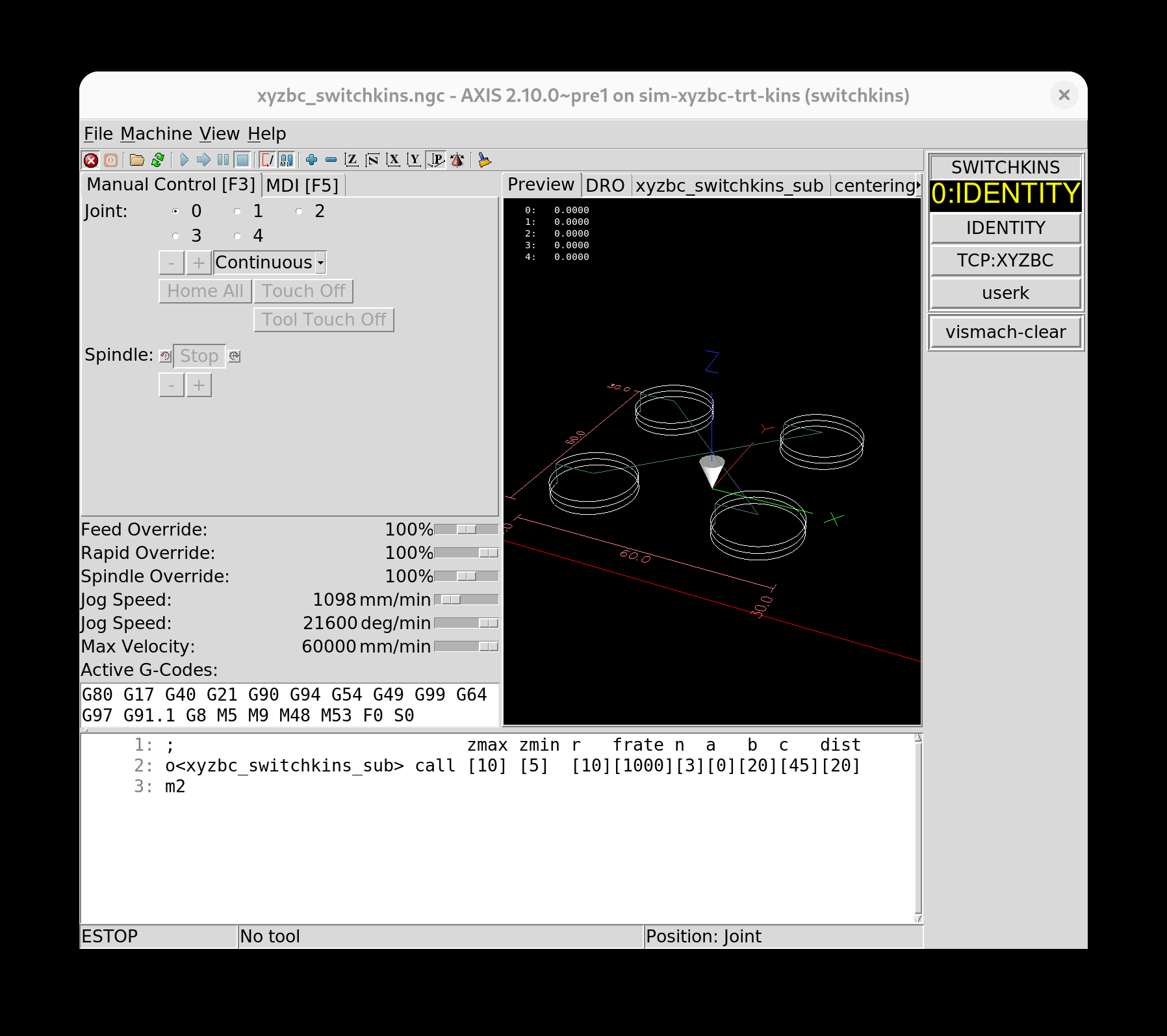Toggle optional pause M1 icon
1167x1036 pixels.
click(x=287, y=160)
